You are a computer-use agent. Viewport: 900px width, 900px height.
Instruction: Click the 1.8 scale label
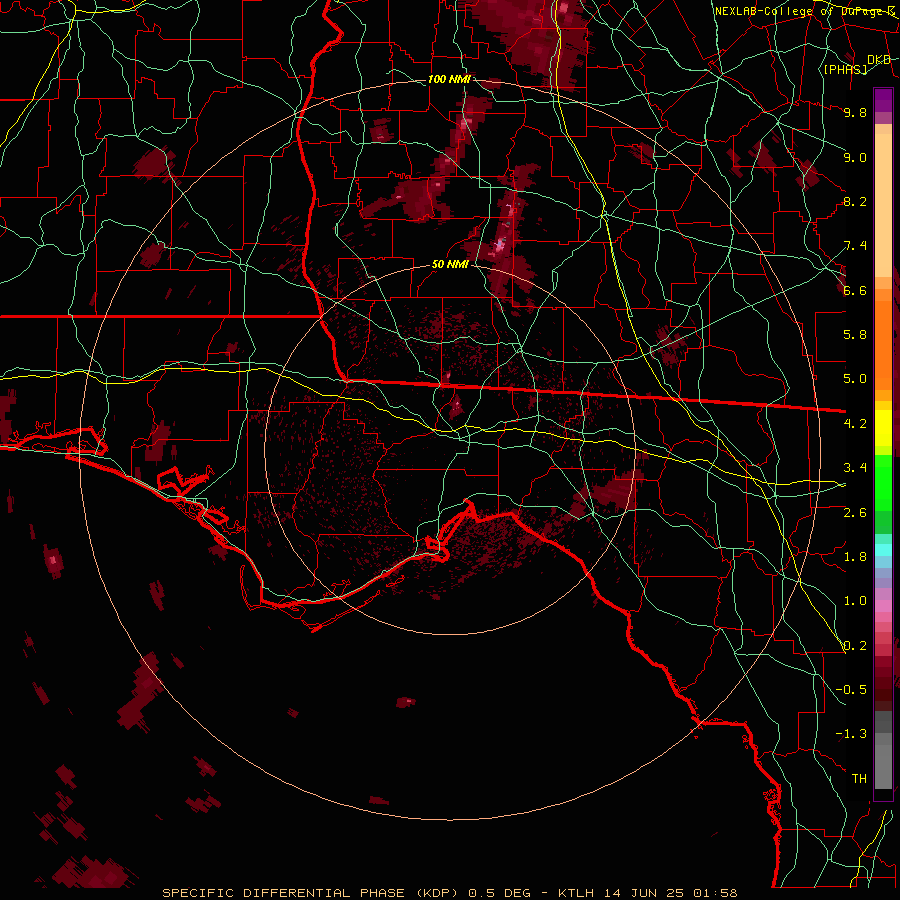(x=855, y=557)
